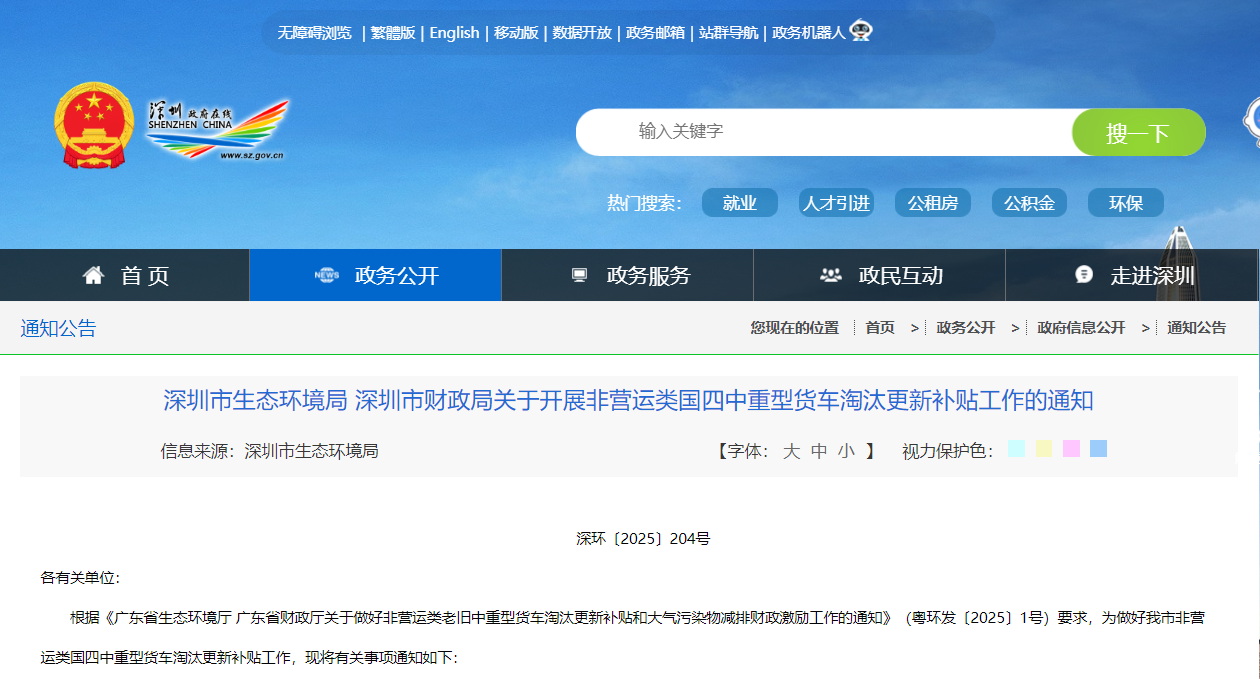Click the NEWS globe icon beside 政务公开
The height and width of the screenshot is (679, 1260).
point(327,275)
